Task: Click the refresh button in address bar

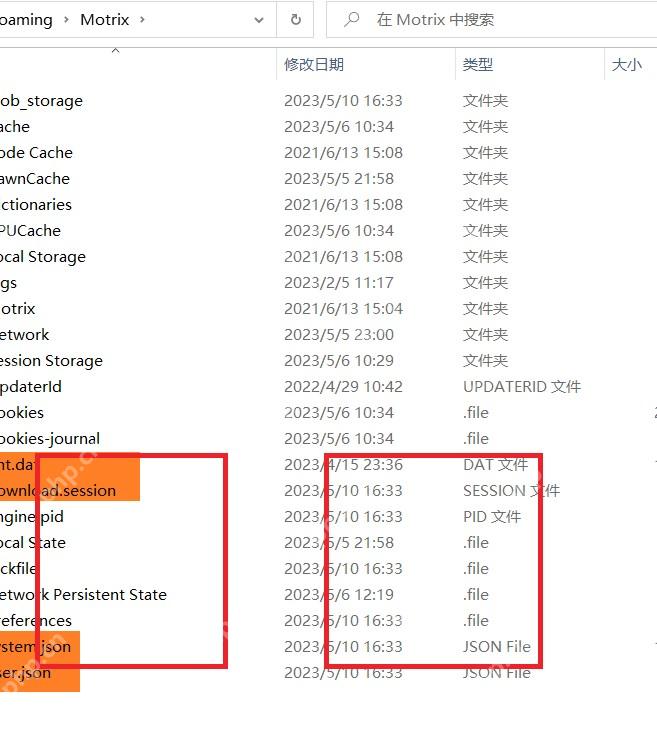Action: [x=296, y=20]
